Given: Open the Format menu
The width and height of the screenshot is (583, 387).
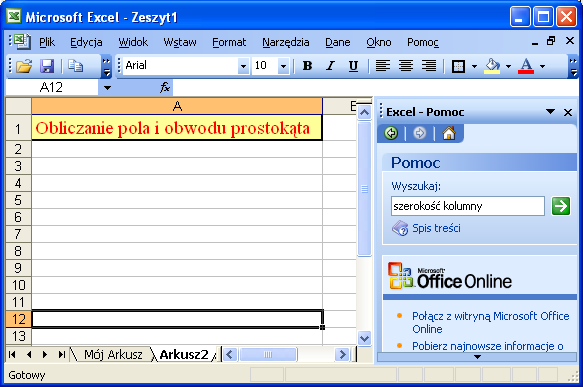Looking at the screenshot, I should [x=229, y=42].
